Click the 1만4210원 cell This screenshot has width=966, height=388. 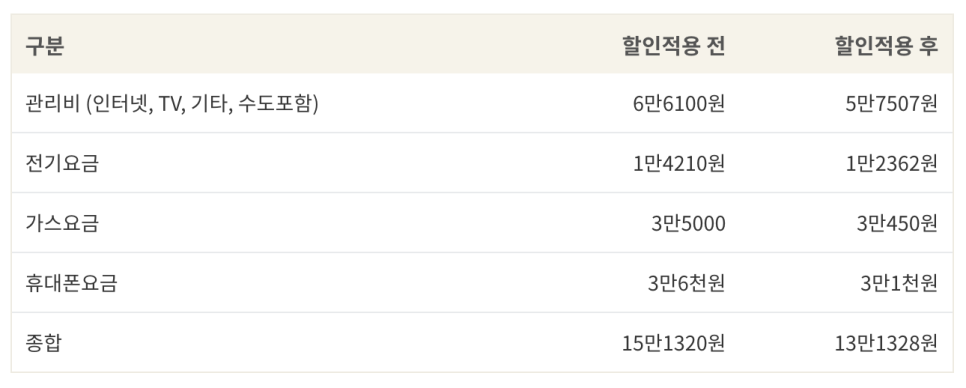click(x=678, y=163)
